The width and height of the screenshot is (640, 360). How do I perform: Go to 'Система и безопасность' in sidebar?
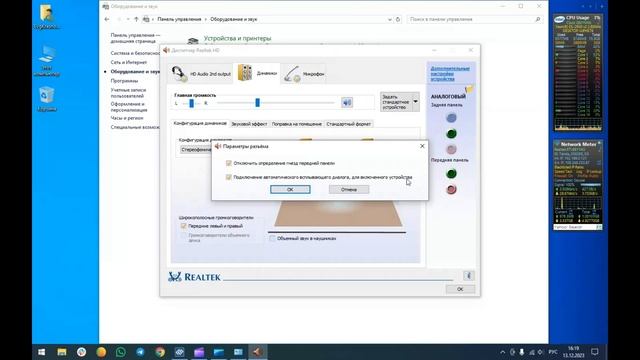(x=135, y=53)
